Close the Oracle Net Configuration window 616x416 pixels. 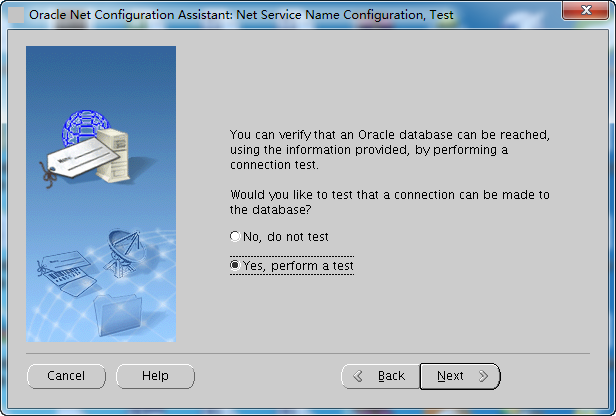(585, 10)
